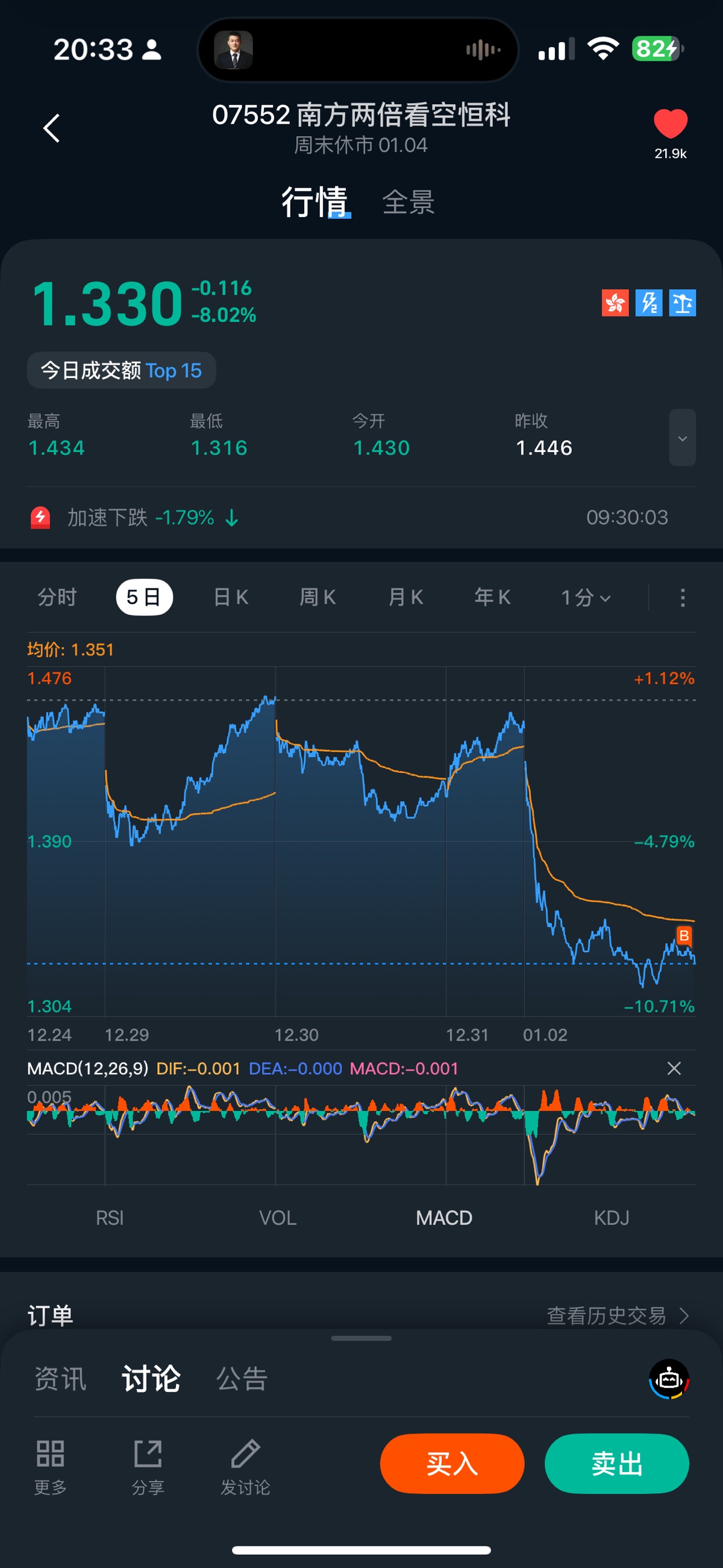The height and width of the screenshot is (1568, 723).
Task: Open 查看历史交易 history link
Action: 617,1315
